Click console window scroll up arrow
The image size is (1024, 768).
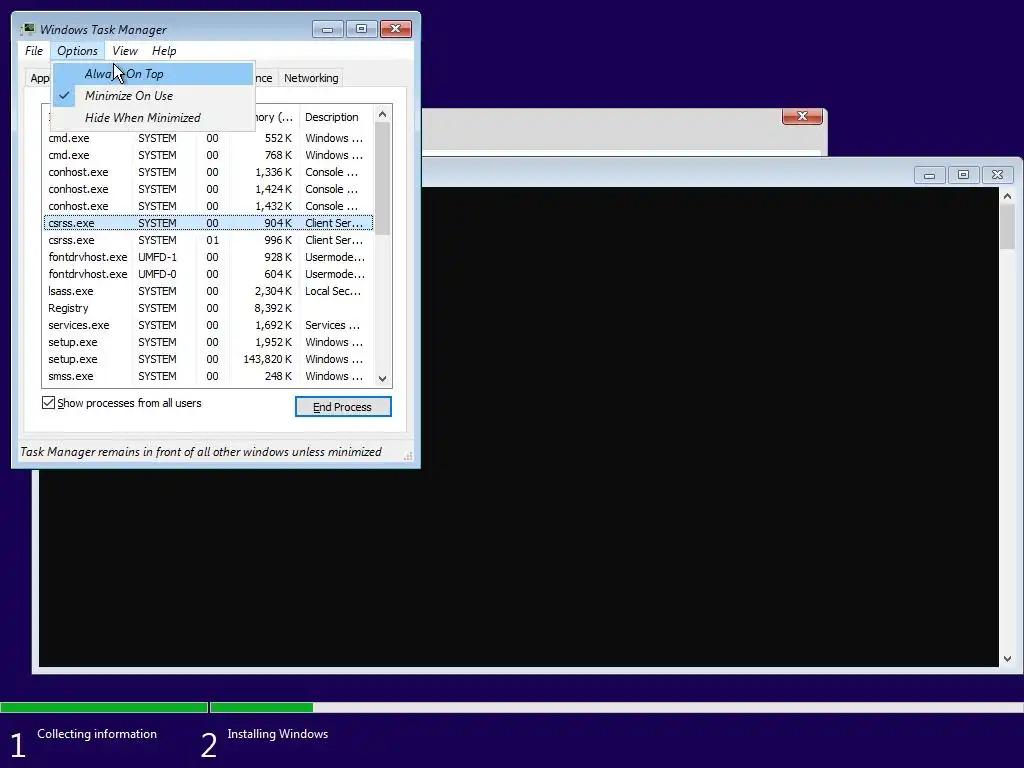click(1007, 196)
